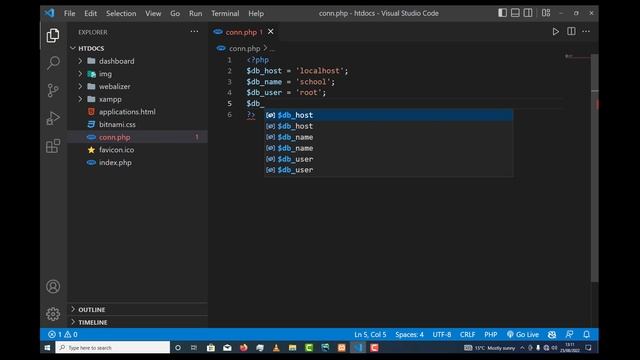Change end of line sequence CRLF
The height and width of the screenshot is (360, 640).
(467, 334)
